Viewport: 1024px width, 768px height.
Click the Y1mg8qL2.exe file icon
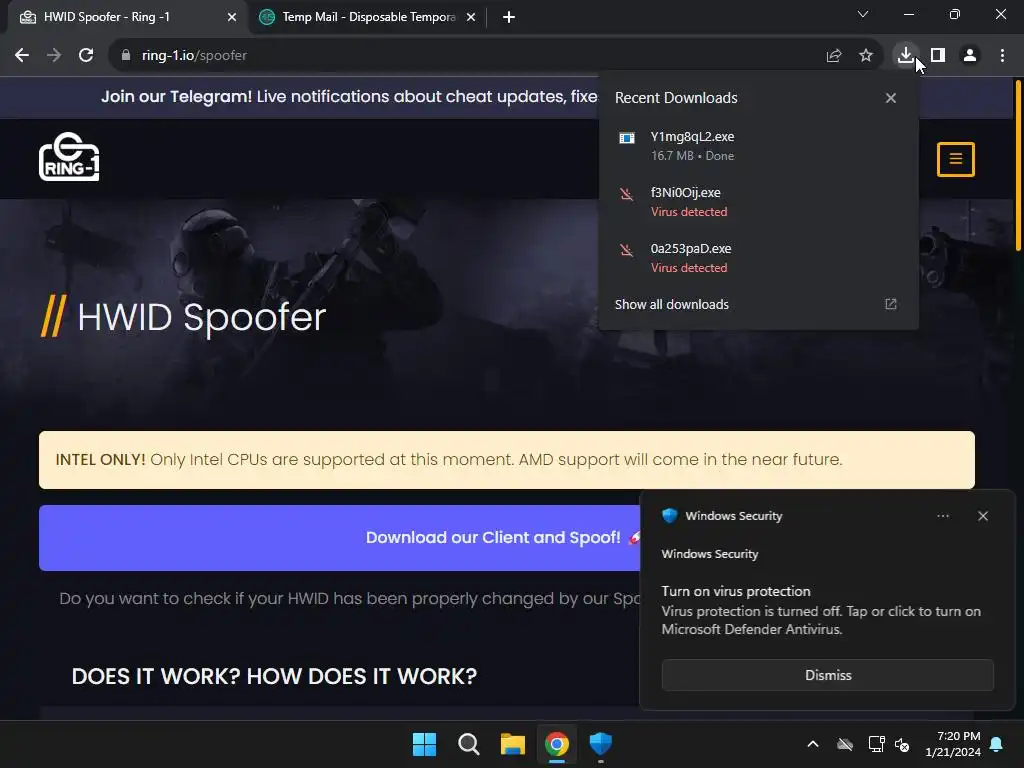[x=627, y=138]
